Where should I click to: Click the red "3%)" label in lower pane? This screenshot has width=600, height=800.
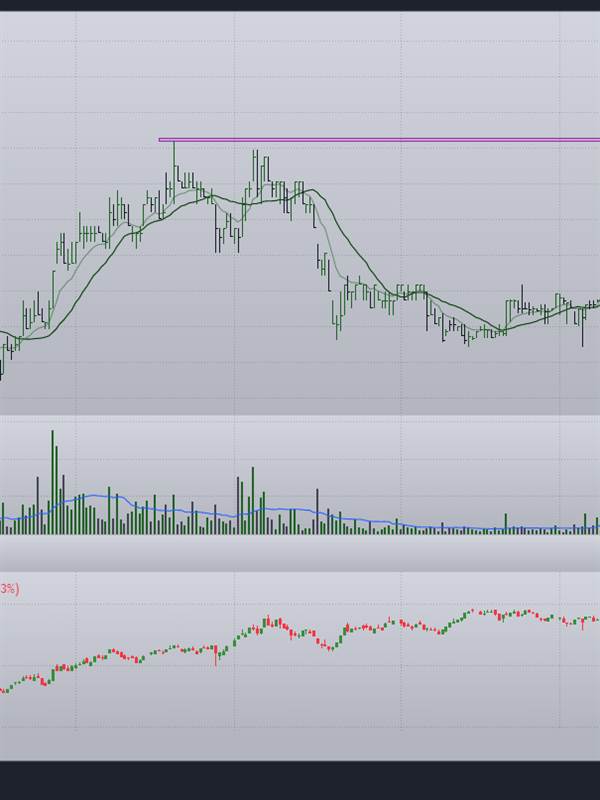[9, 589]
